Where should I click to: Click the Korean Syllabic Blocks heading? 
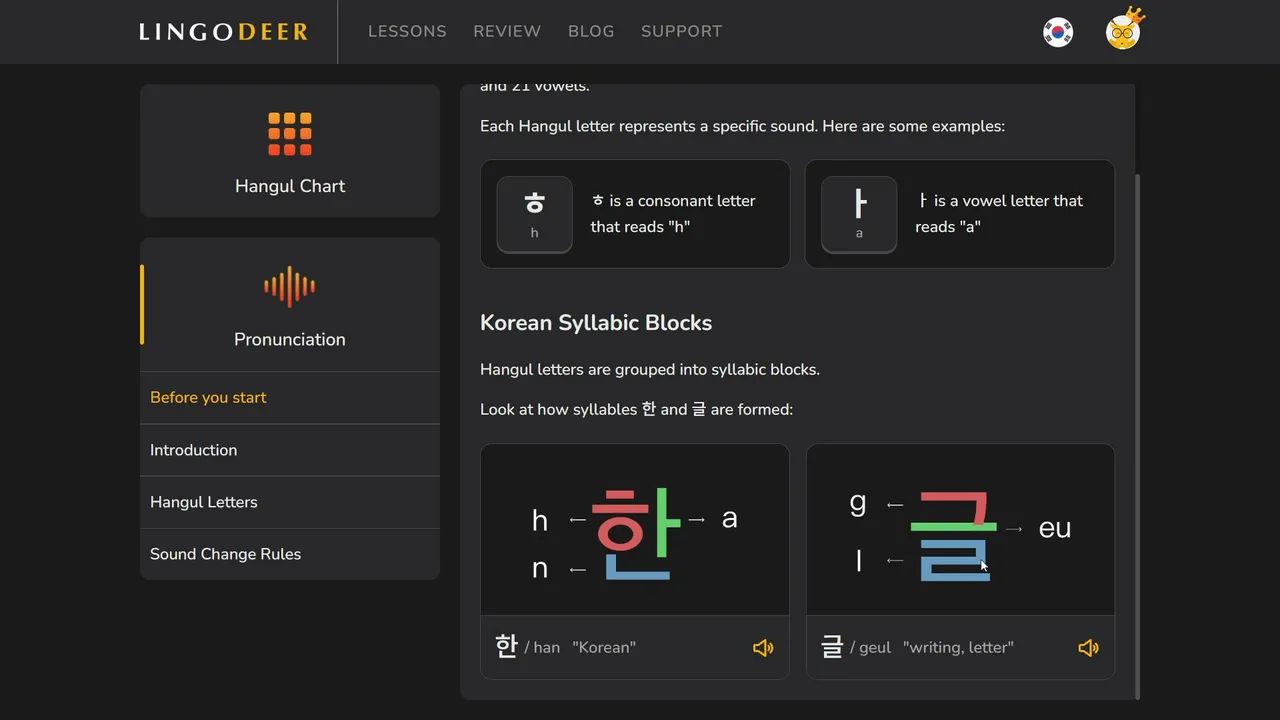click(596, 323)
